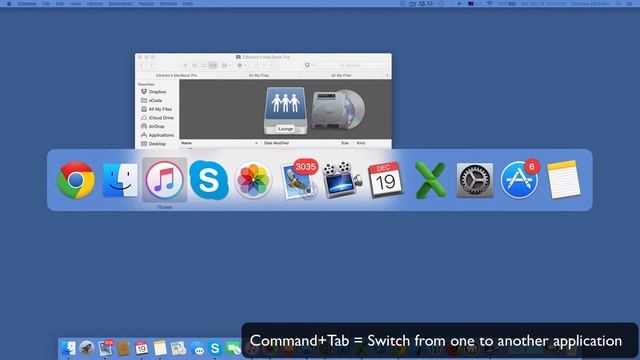Image resolution: width=640 pixels, height=360 pixels.
Task: Click the Finder search field
Action: click(x=353, y=65)
